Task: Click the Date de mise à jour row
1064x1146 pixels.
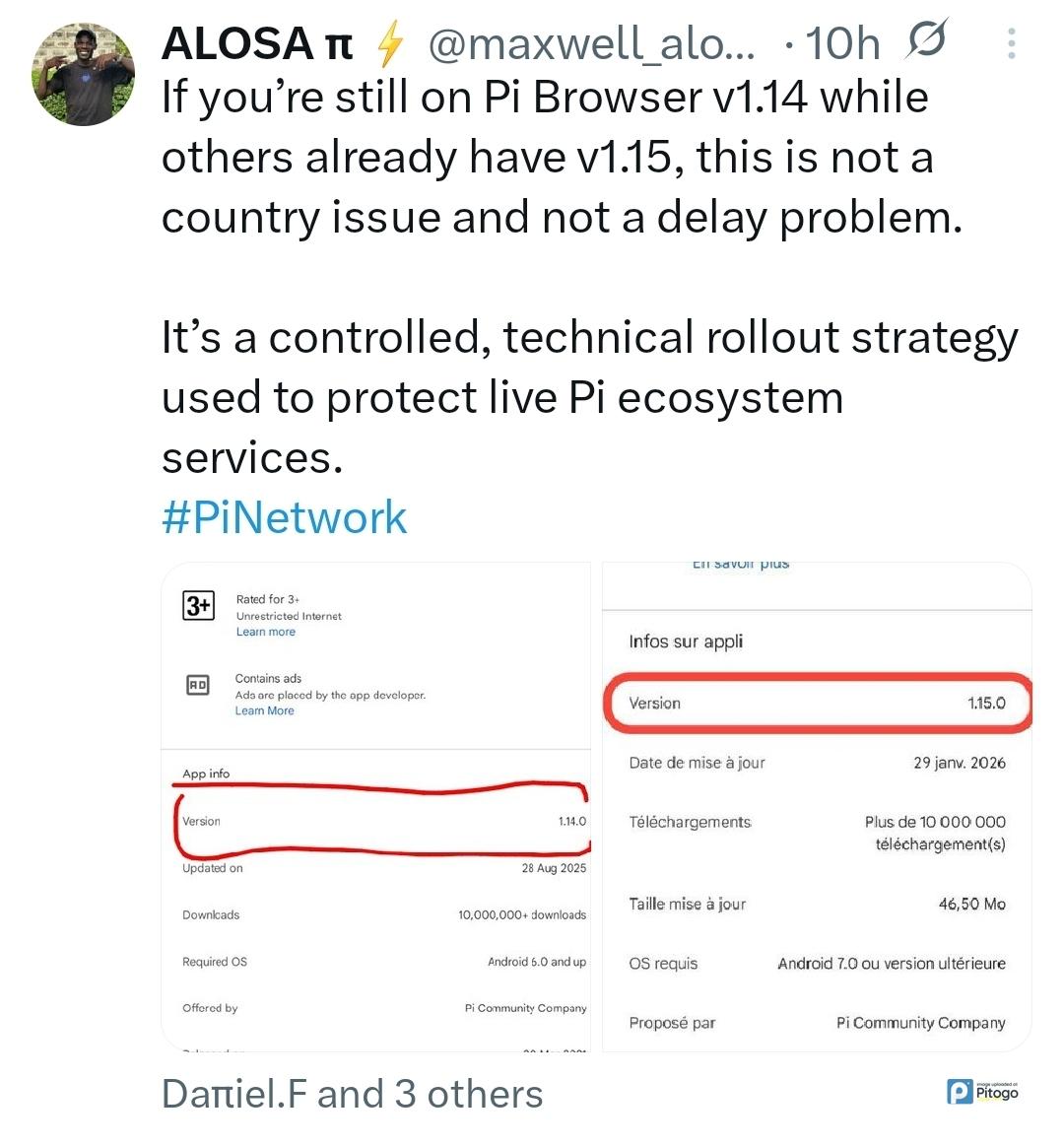Action: tap(817, 763)
